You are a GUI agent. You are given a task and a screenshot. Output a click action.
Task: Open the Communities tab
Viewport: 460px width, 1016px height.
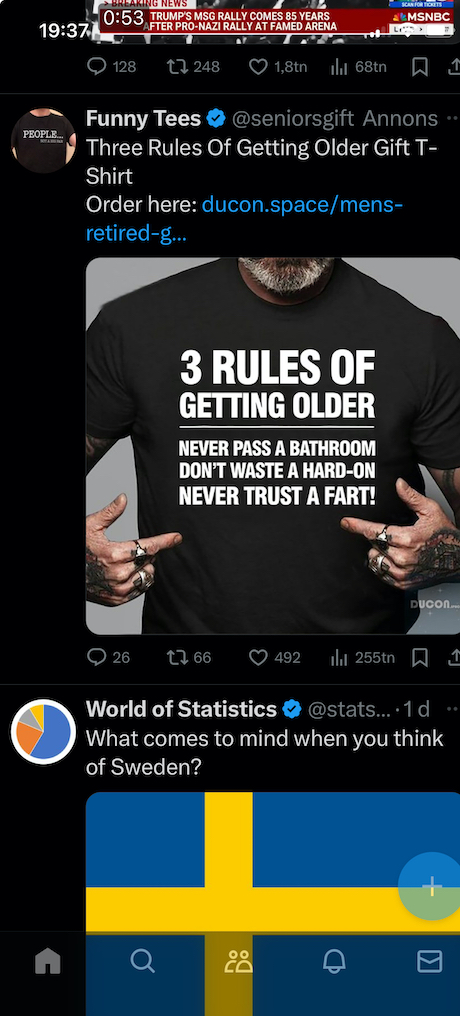point(238,961)
